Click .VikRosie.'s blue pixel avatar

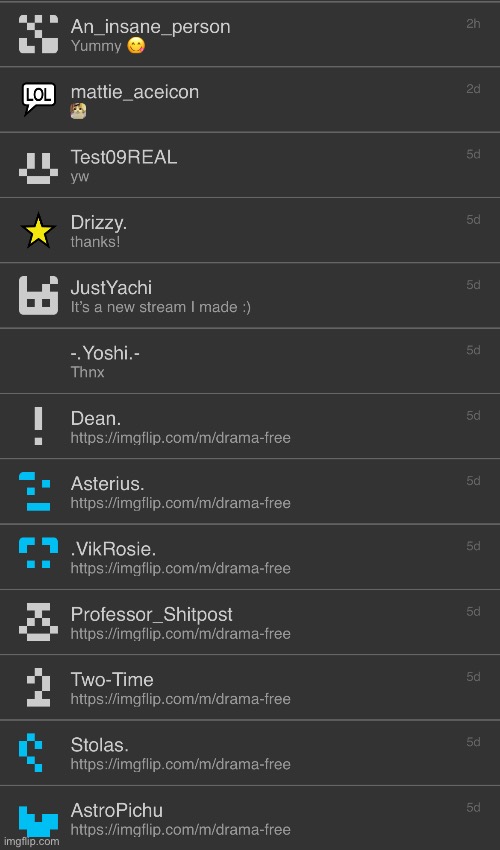click(x=39, y=552)
